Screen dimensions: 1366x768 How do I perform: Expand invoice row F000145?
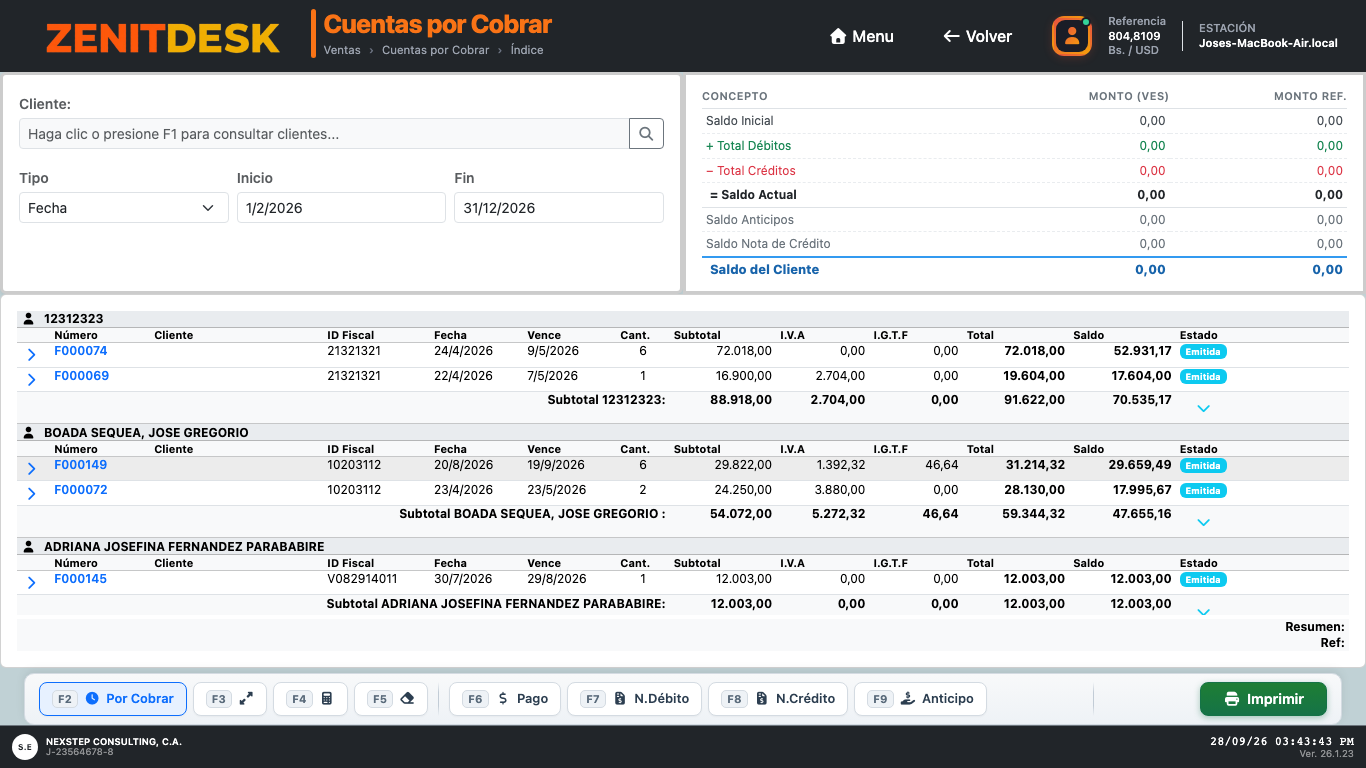(31, 583)
